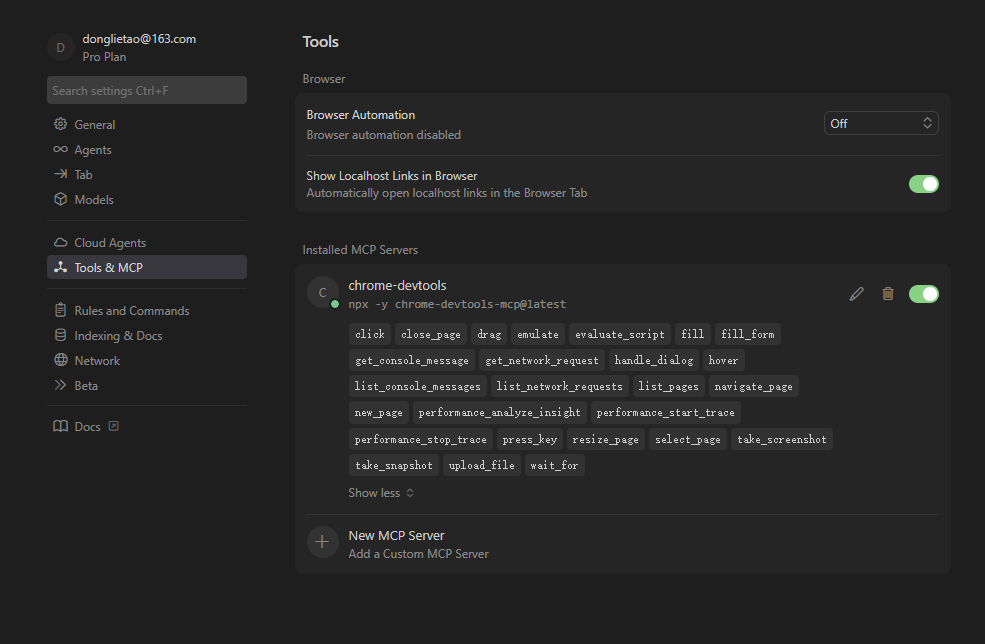985x644 pixels.
Task: Click the General gear icon in sidebar
Action: point(61,125)
